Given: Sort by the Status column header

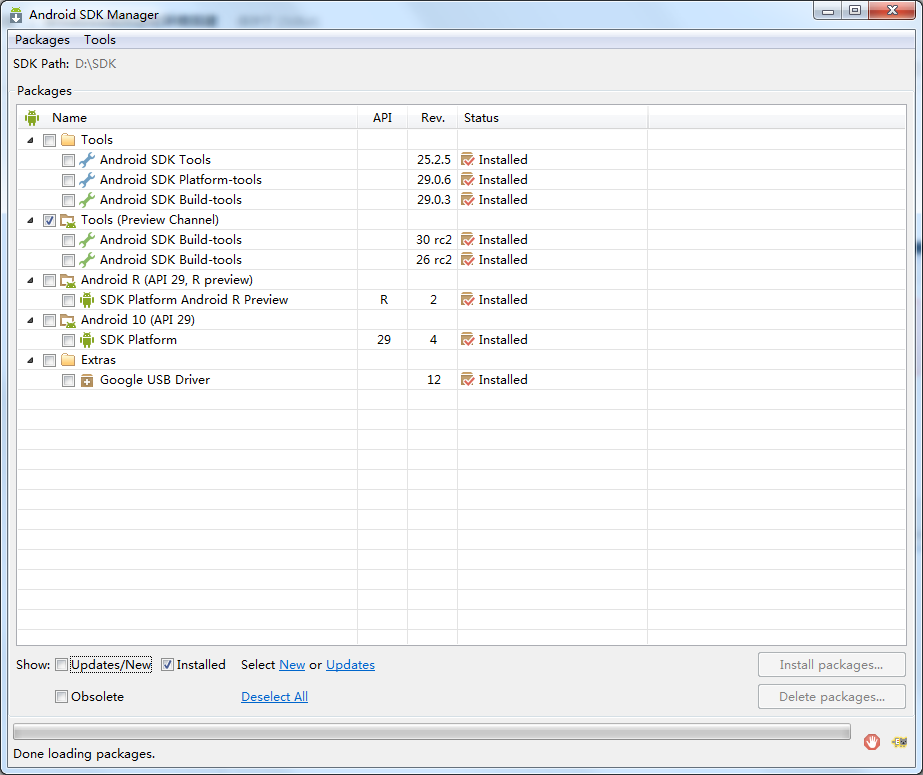Looking at the screenshot, I should coord(553,118).
